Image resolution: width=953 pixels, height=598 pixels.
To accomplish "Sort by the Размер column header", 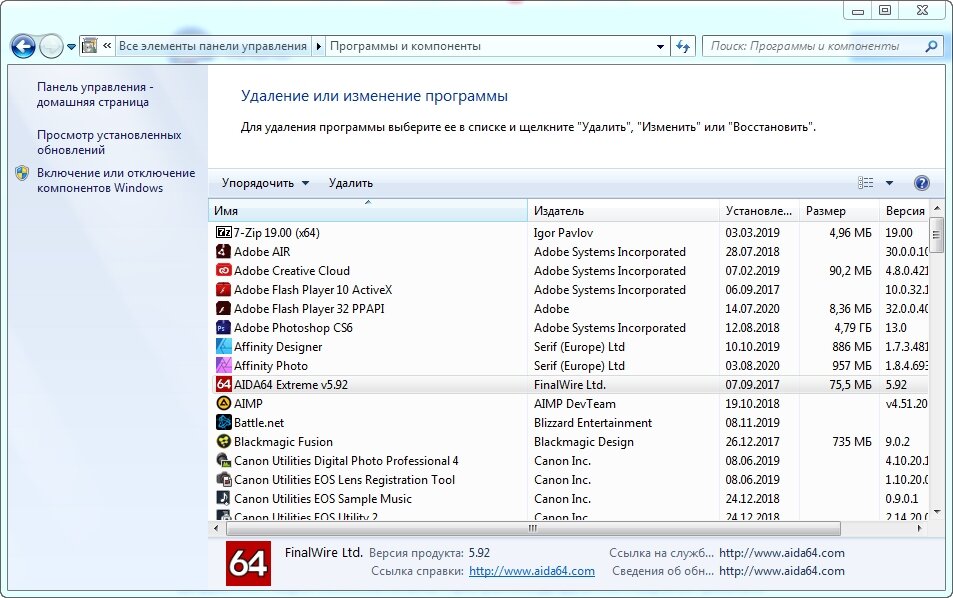I will 839,211.
